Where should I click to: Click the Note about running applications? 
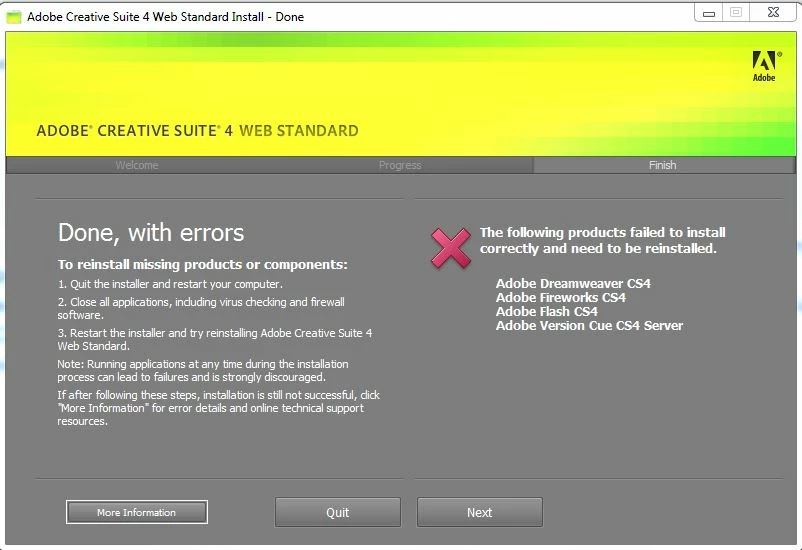click(203, 370)
